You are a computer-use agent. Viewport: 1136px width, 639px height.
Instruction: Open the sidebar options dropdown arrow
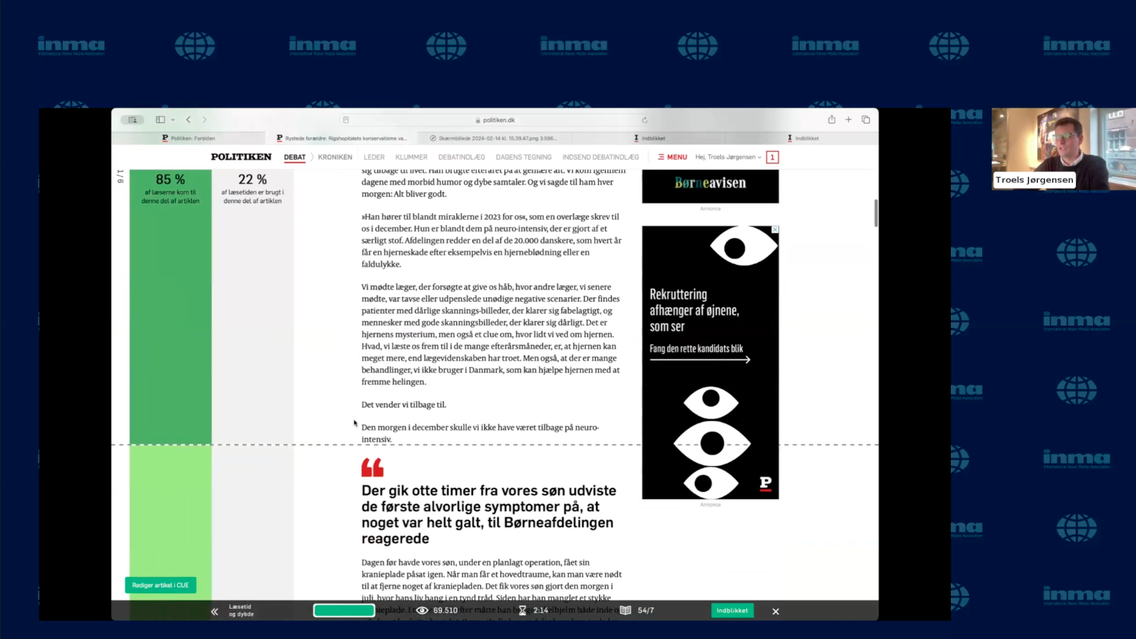tap(173, 120)
